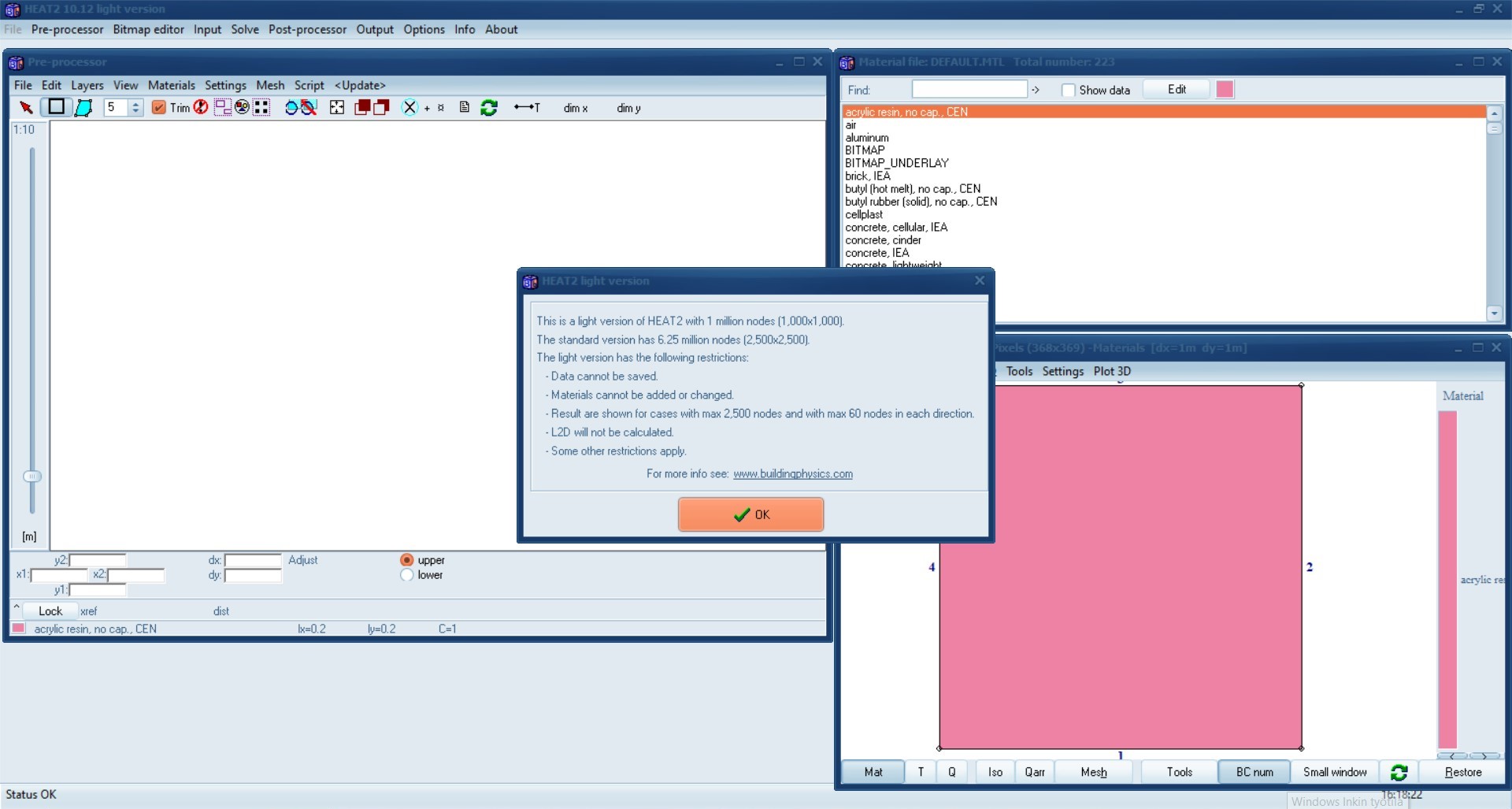
Task: Select 'concrete, cinder' in the materials list
Action: click(1163, 240)
